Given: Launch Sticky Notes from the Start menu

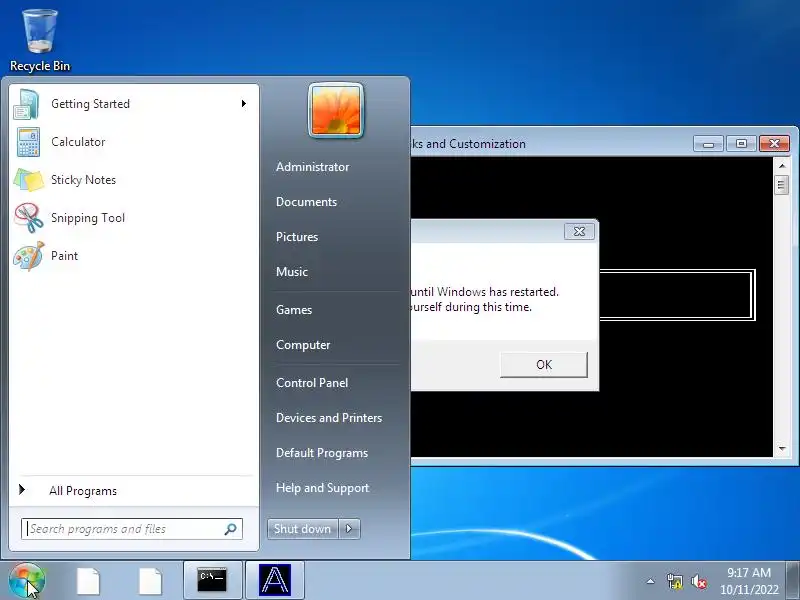Looking at the screenshot, I should coord(134,180).
